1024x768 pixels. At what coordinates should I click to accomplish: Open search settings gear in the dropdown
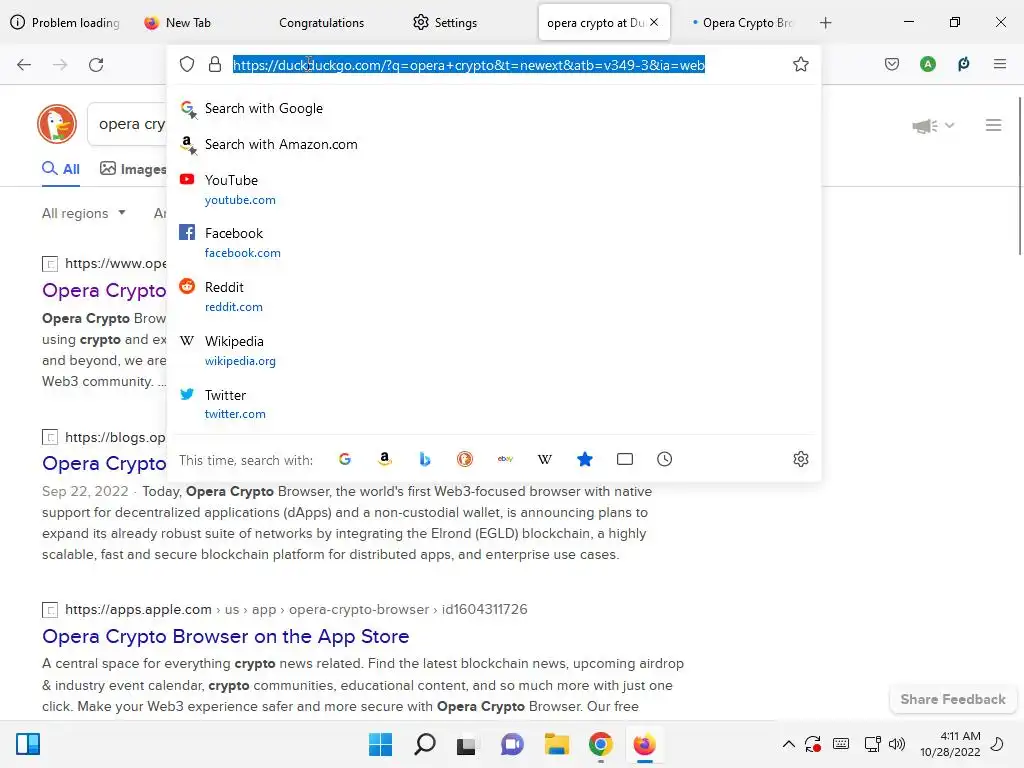[801, 459]
